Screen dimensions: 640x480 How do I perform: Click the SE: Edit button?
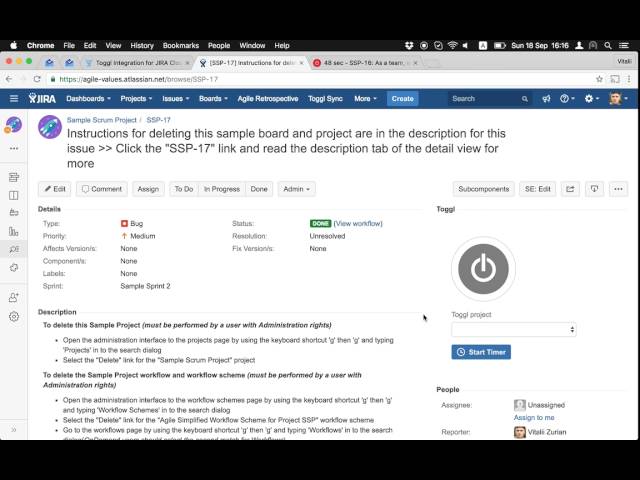(538, 189)
